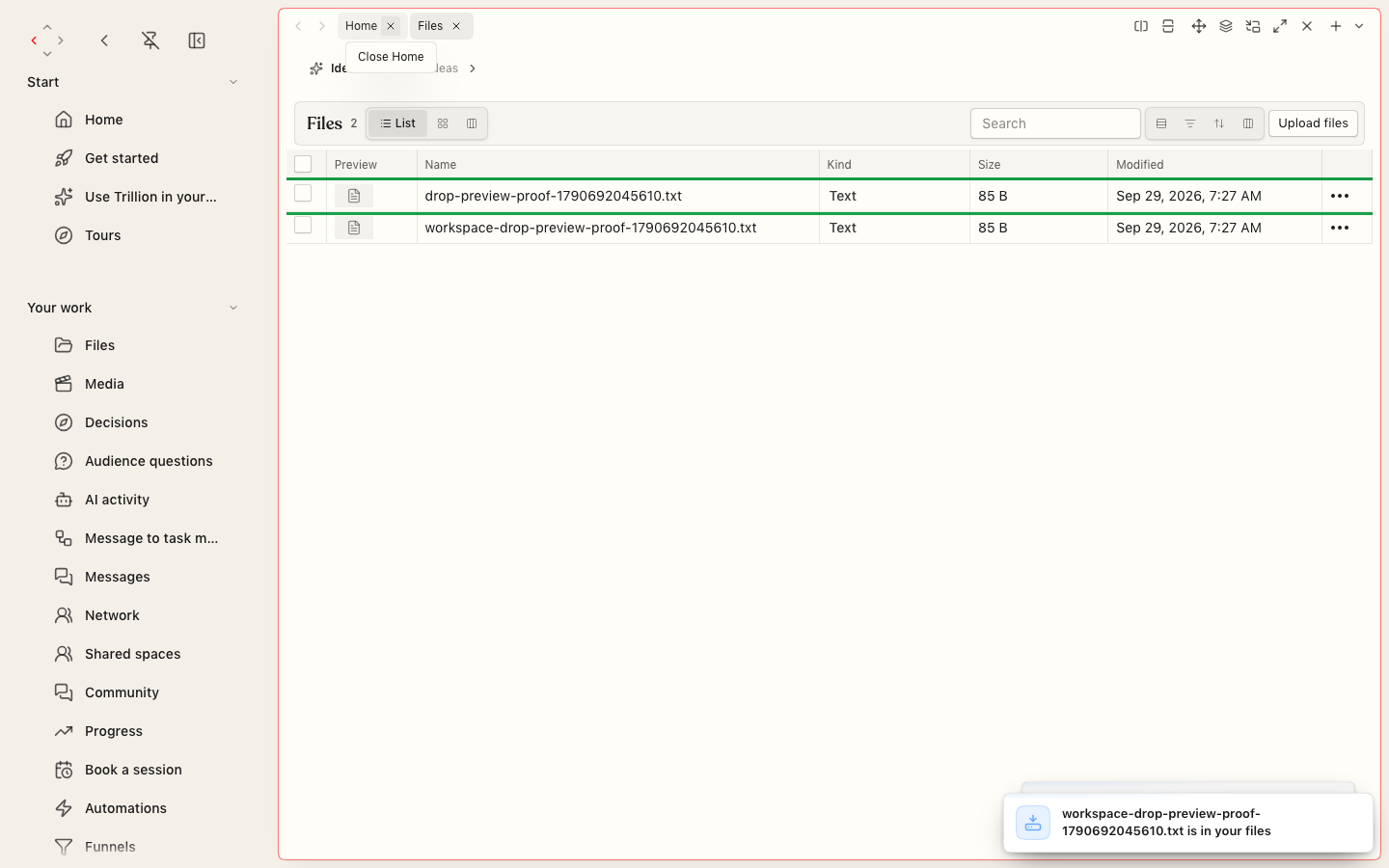Collapse the sidebar with the panel icon
The width and height of the screenshot is (1389, 868).
pyautogui.click(x=197, y=41)
